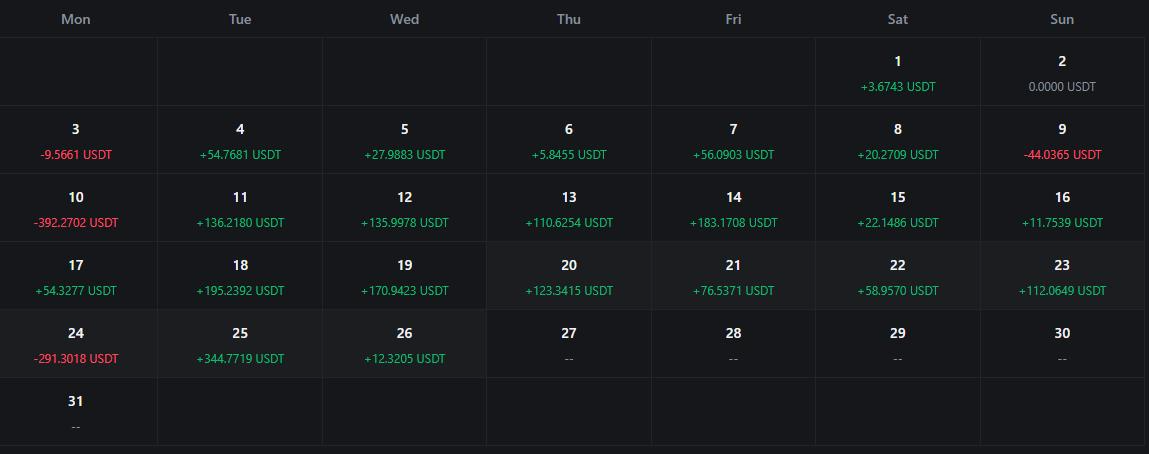1149x454 pixels.
Task: Select empty day 27 cell
Action: coord(569,344)
